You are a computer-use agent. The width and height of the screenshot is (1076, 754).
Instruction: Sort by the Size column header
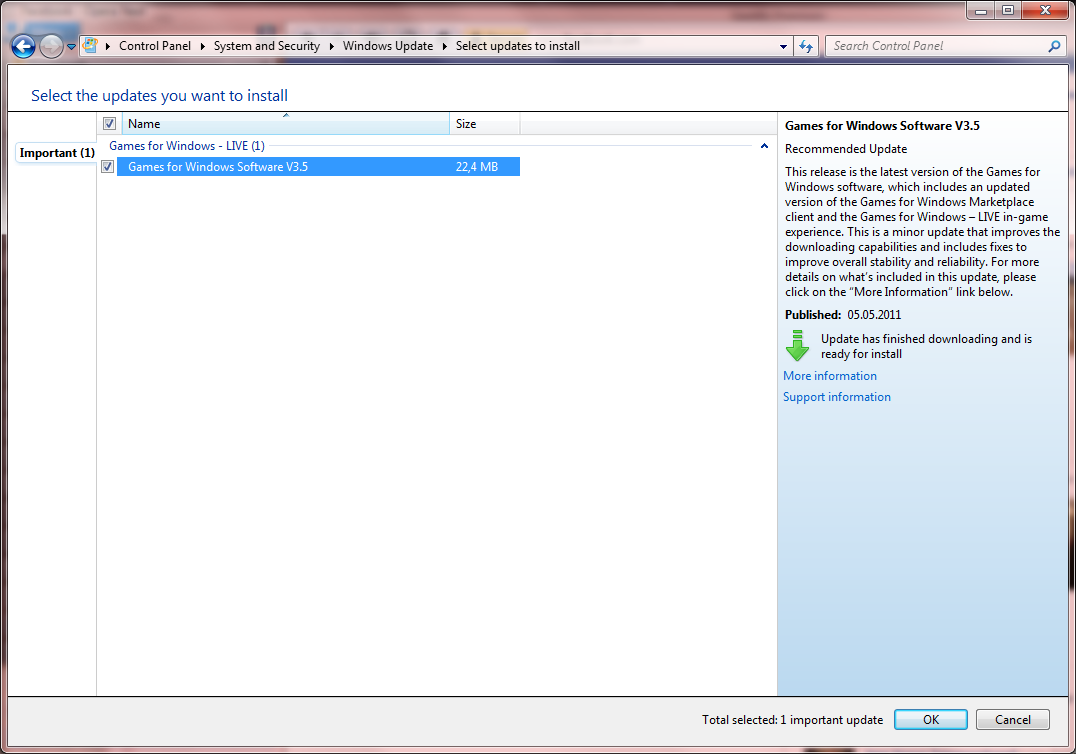[484, 123]
